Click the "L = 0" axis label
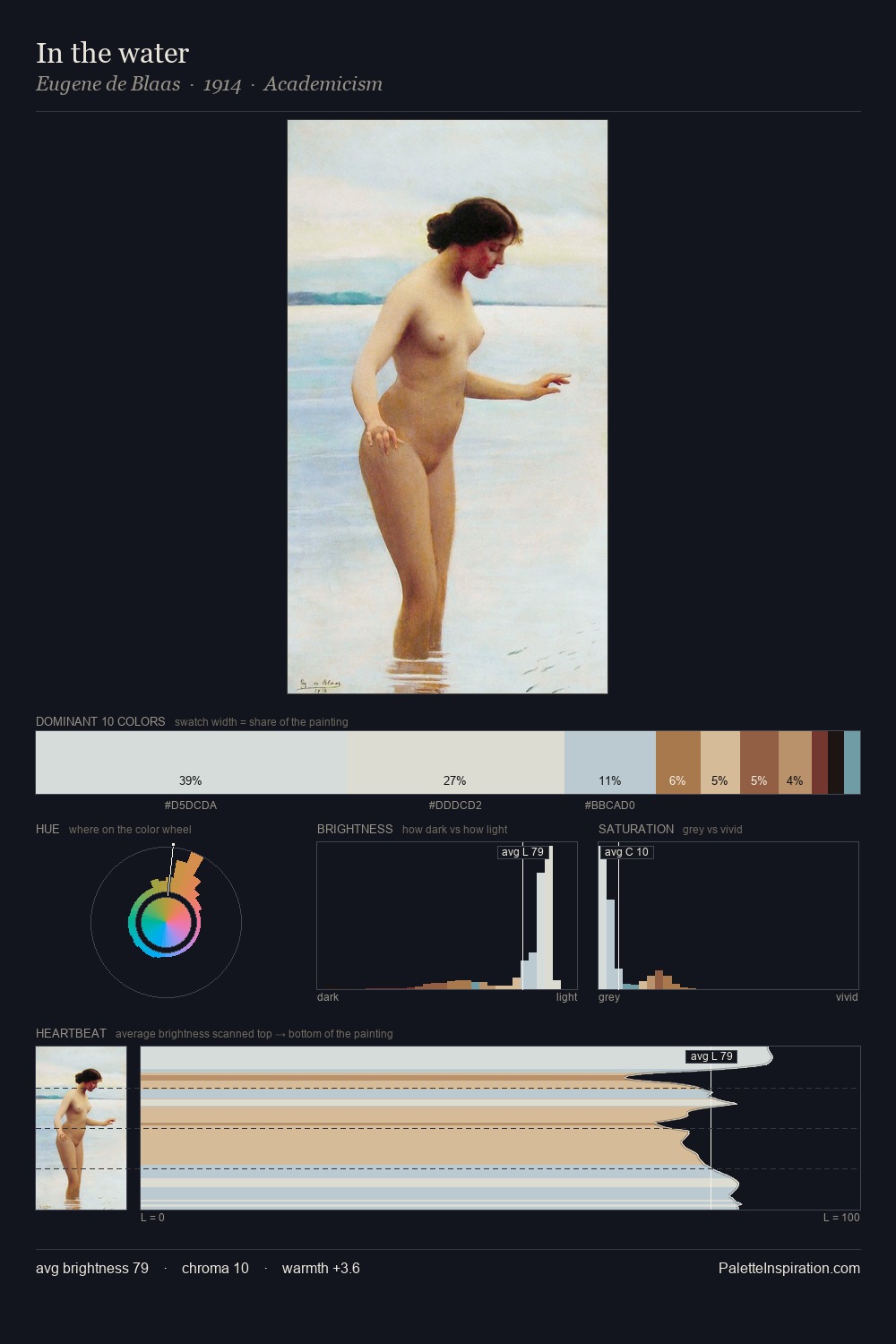The image size is (896, 1344). point(152,1218)
